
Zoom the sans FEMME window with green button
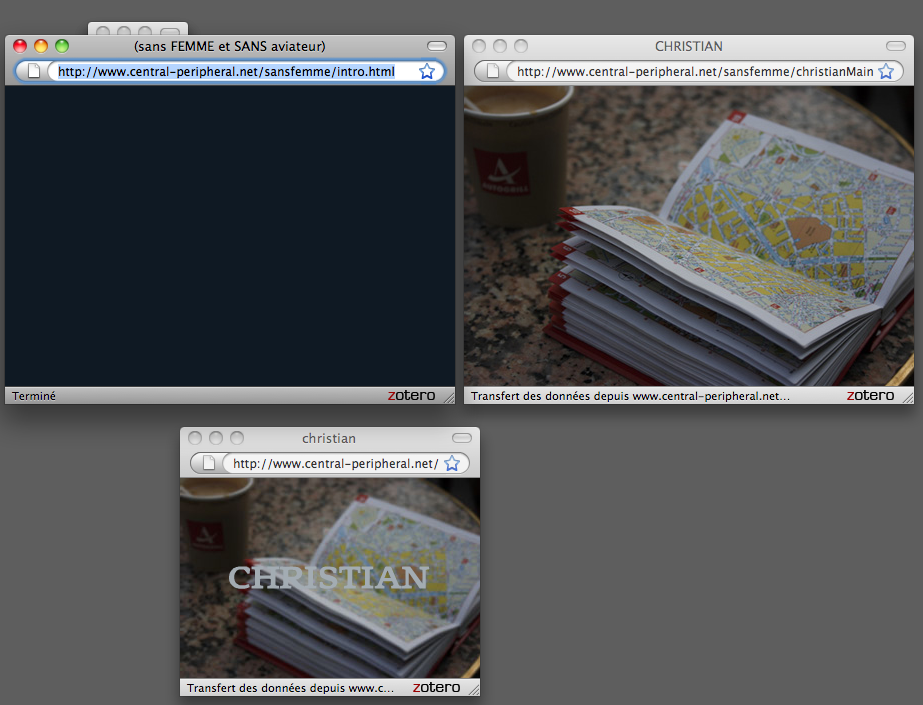(62, 46)
